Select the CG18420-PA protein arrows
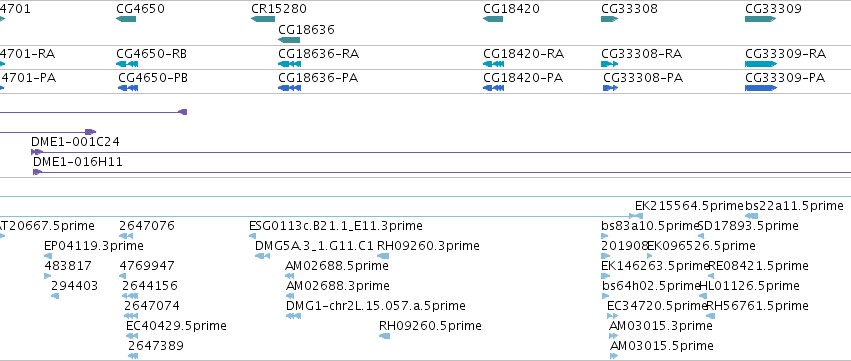 click(x=493, y=88)
